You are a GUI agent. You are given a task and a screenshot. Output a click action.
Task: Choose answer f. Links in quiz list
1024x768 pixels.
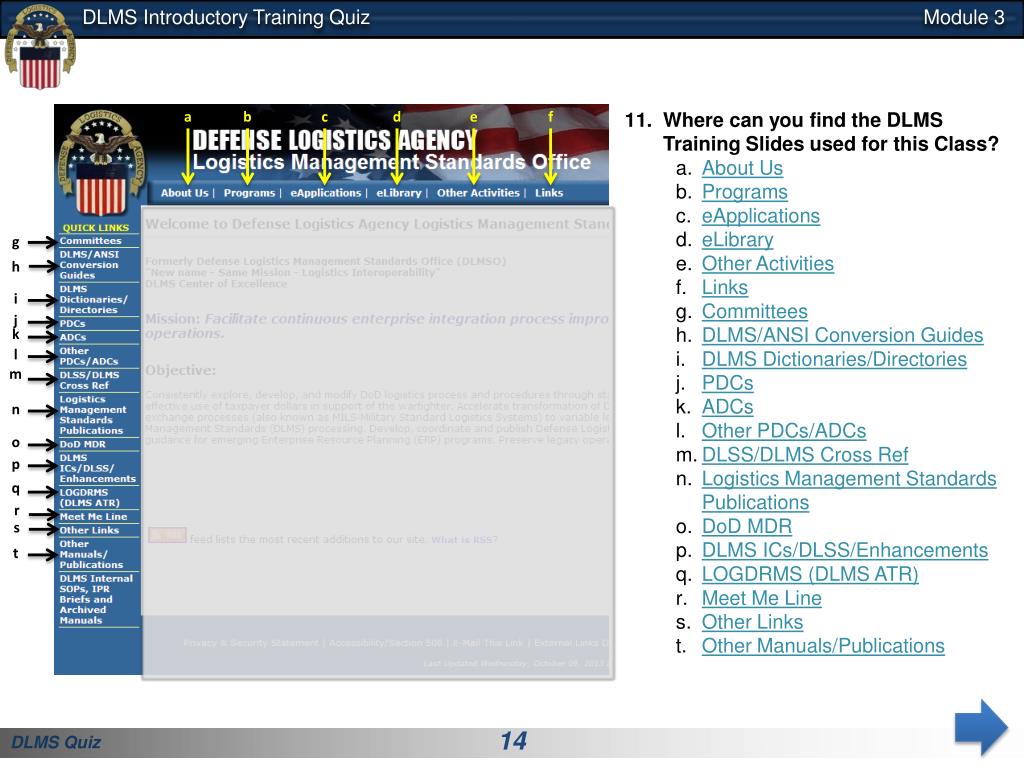[x=725, y=287]
